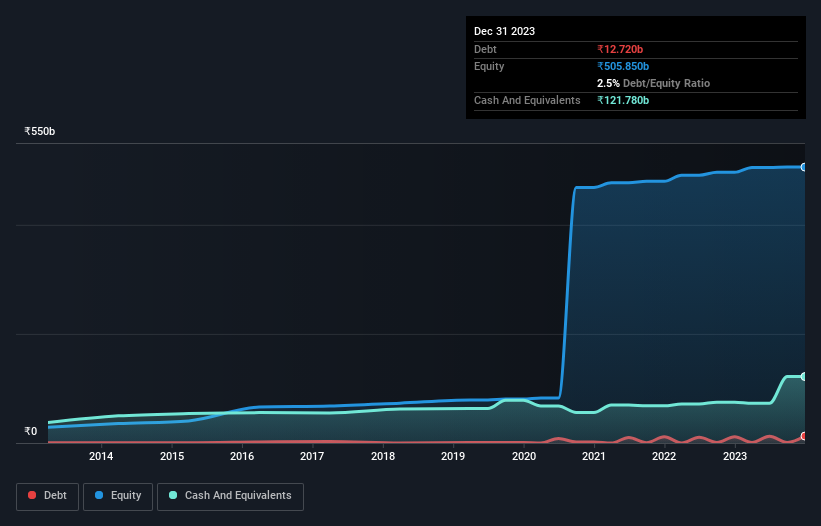Select the 2014 axis label
The width and height of the screenshot is (821, 526).
pos(101,456)
